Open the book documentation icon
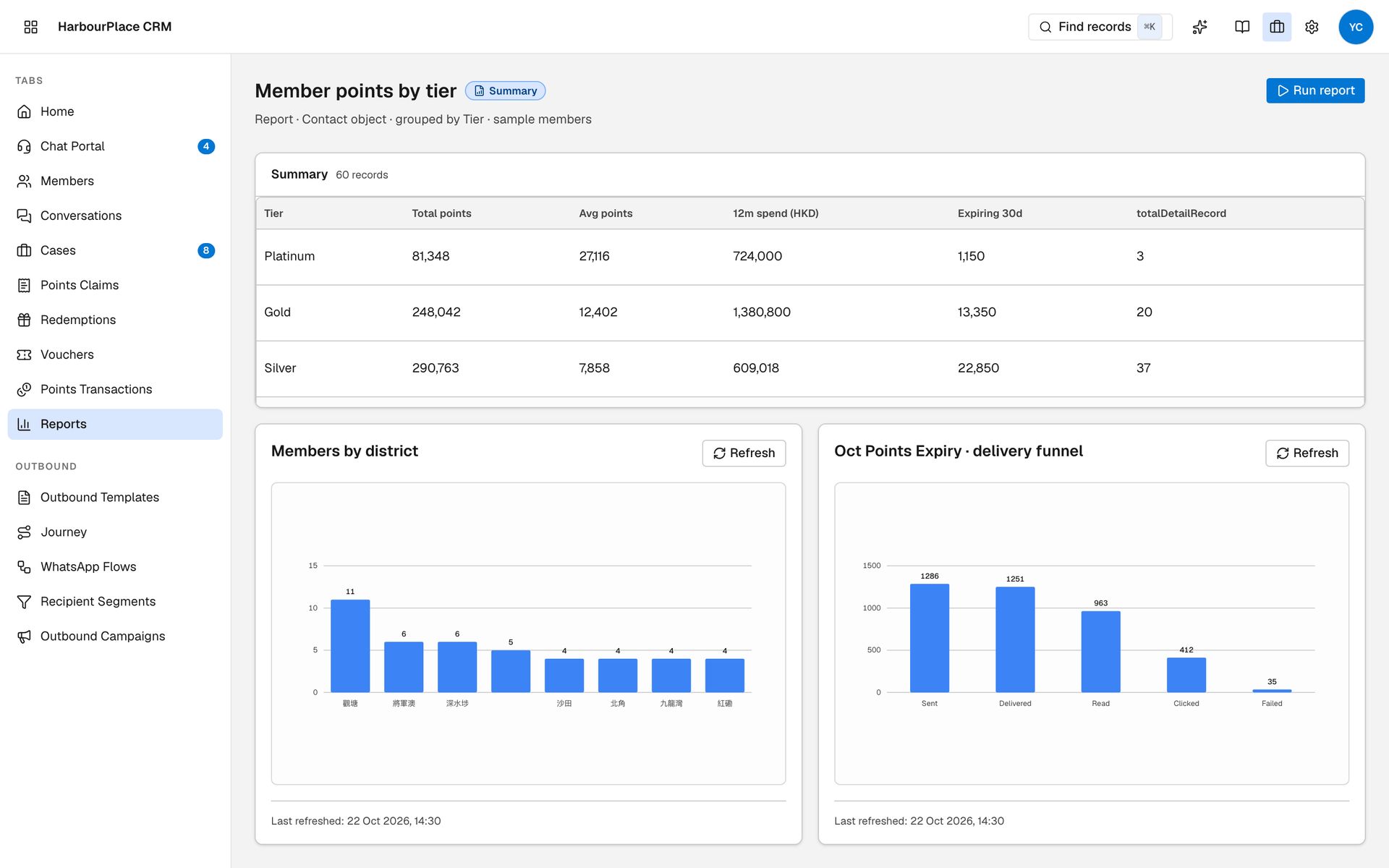The width and height of the screenshot is (1389, 868). pos(1242,27)
